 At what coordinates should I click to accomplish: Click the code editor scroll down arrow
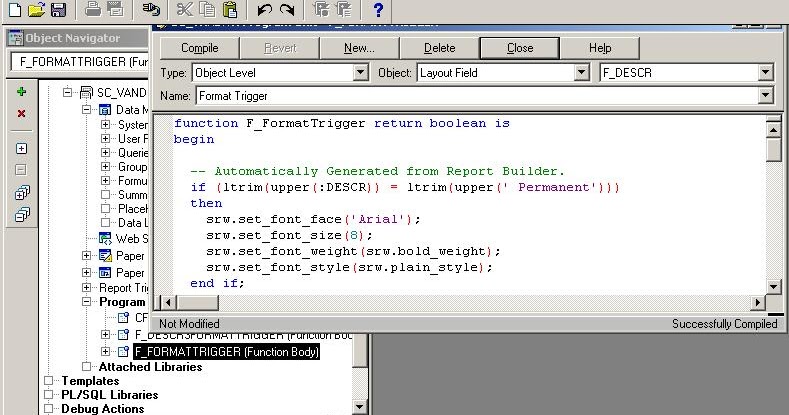(x=773, y=287)
